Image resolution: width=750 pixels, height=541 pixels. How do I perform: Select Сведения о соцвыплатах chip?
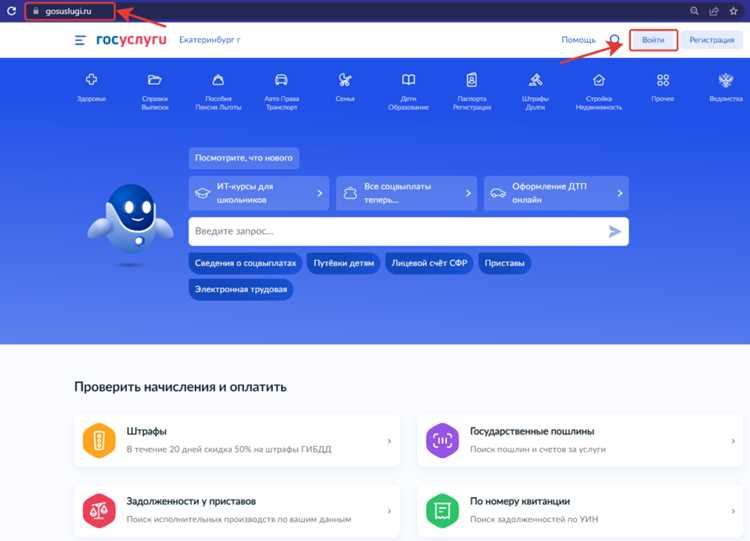point(245,263)
